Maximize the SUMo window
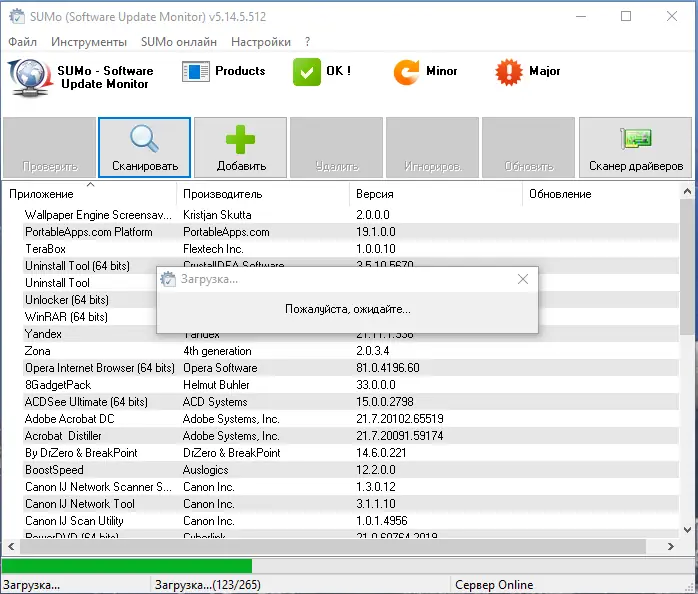The height and width of the screenshot is (594, 698). click(x=626, y=16)
